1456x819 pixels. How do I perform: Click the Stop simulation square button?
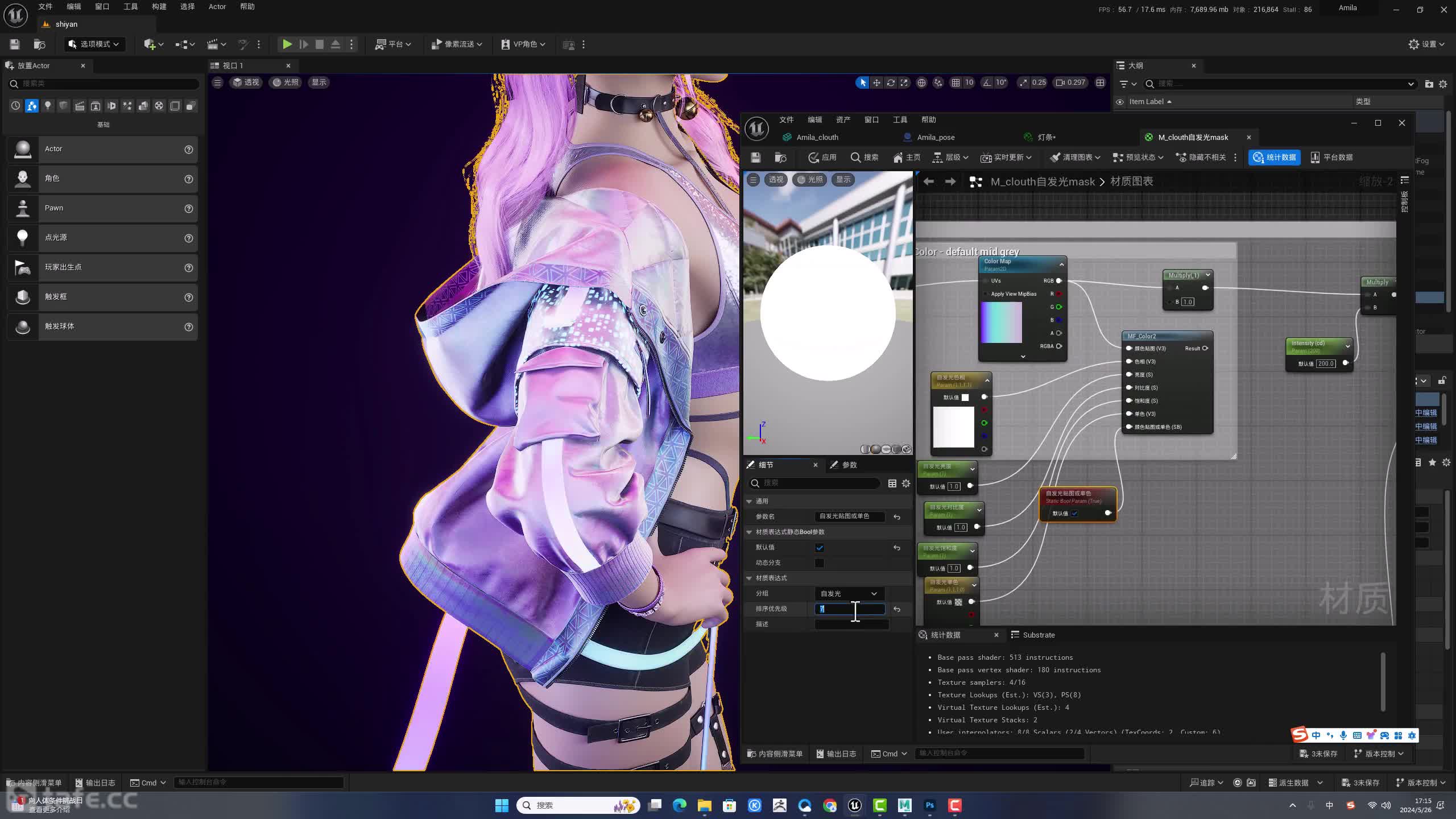pyautogui.click(x=320, y=44)
